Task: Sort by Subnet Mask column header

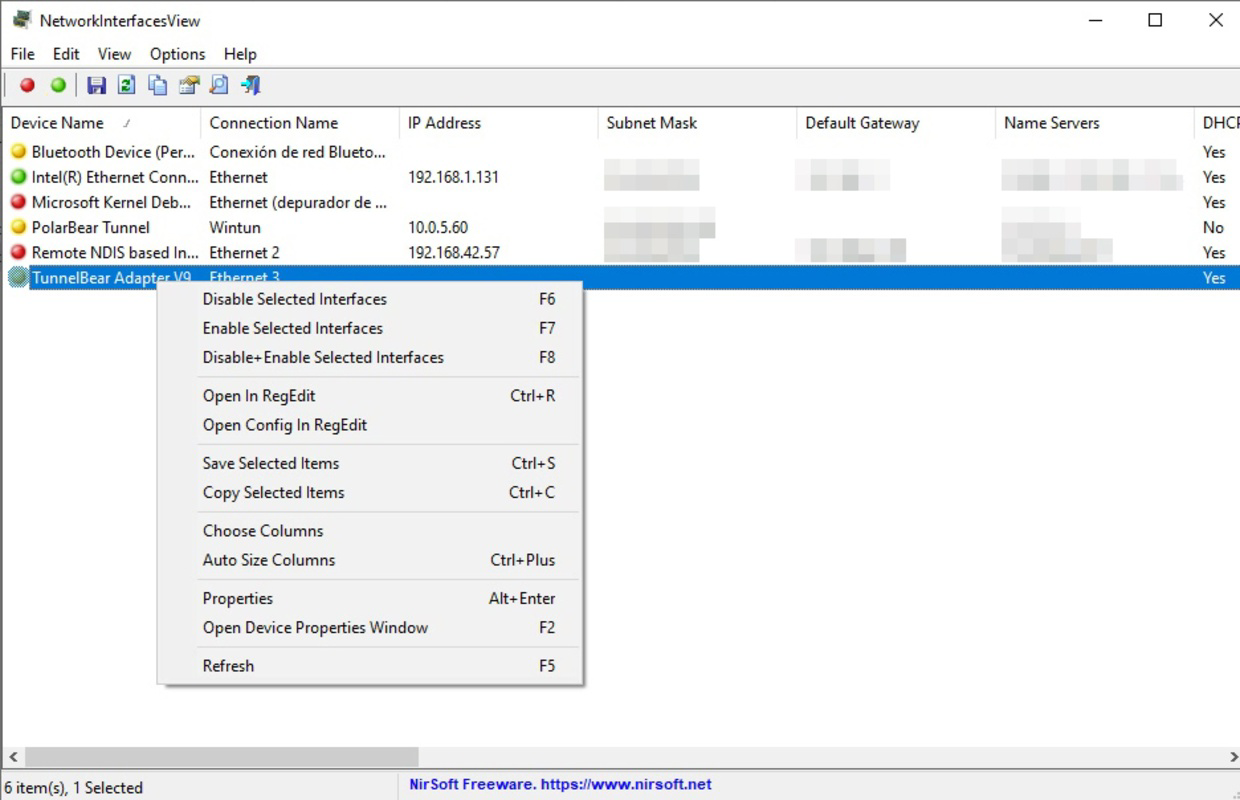Action: click(x=697, y=123)
